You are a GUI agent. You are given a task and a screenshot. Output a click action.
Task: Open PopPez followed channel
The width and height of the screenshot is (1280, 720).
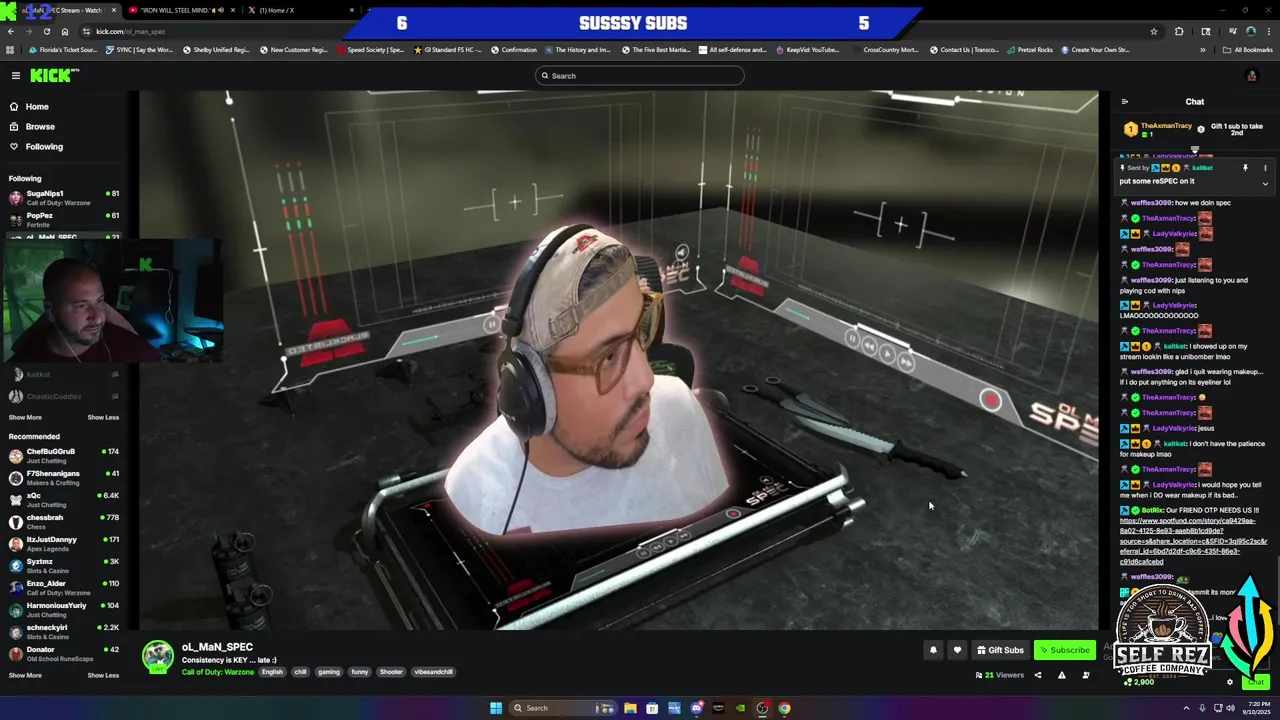(62, 219)
